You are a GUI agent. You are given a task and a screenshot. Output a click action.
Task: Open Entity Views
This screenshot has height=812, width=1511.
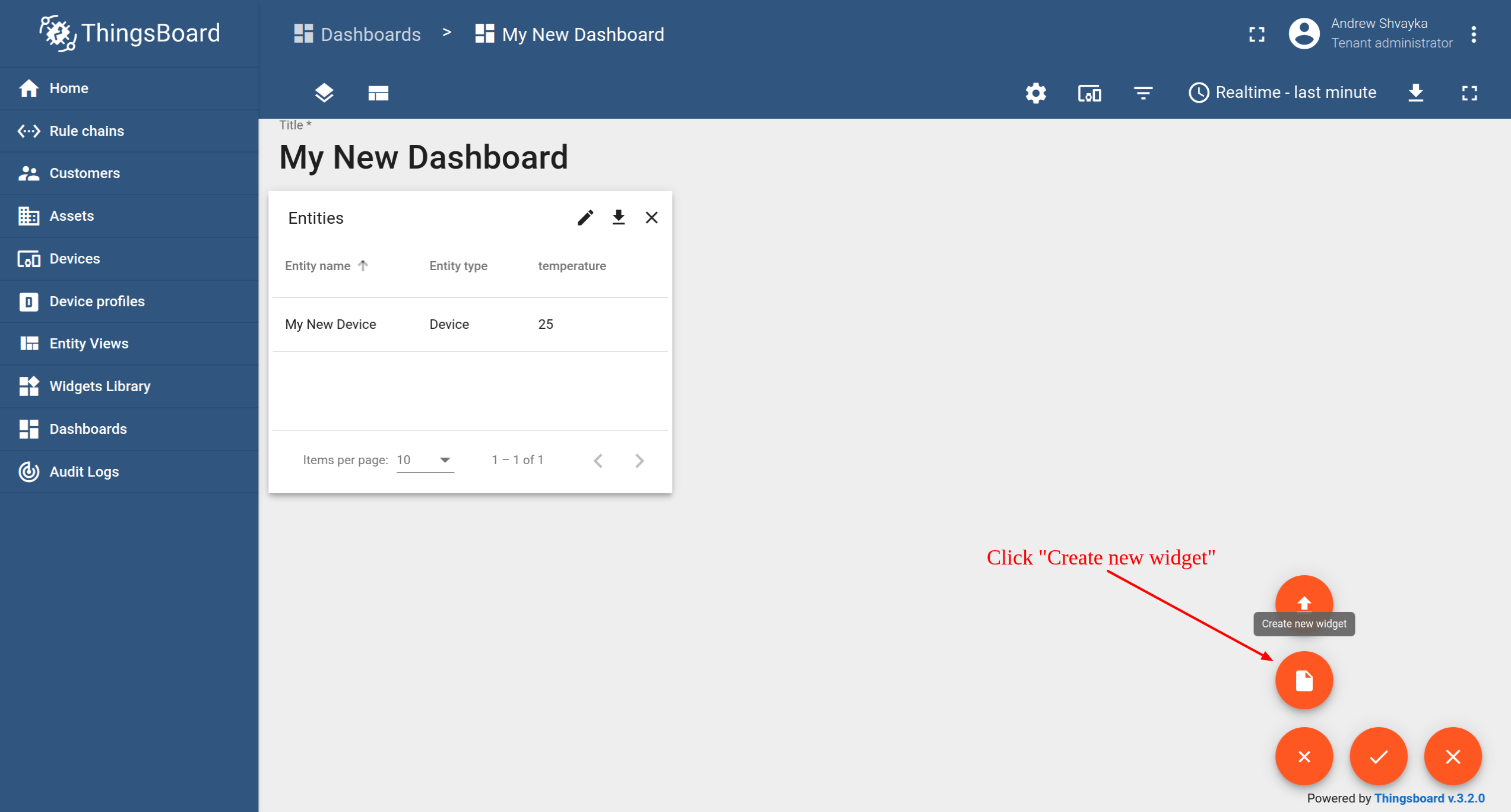tap(129, 344)
